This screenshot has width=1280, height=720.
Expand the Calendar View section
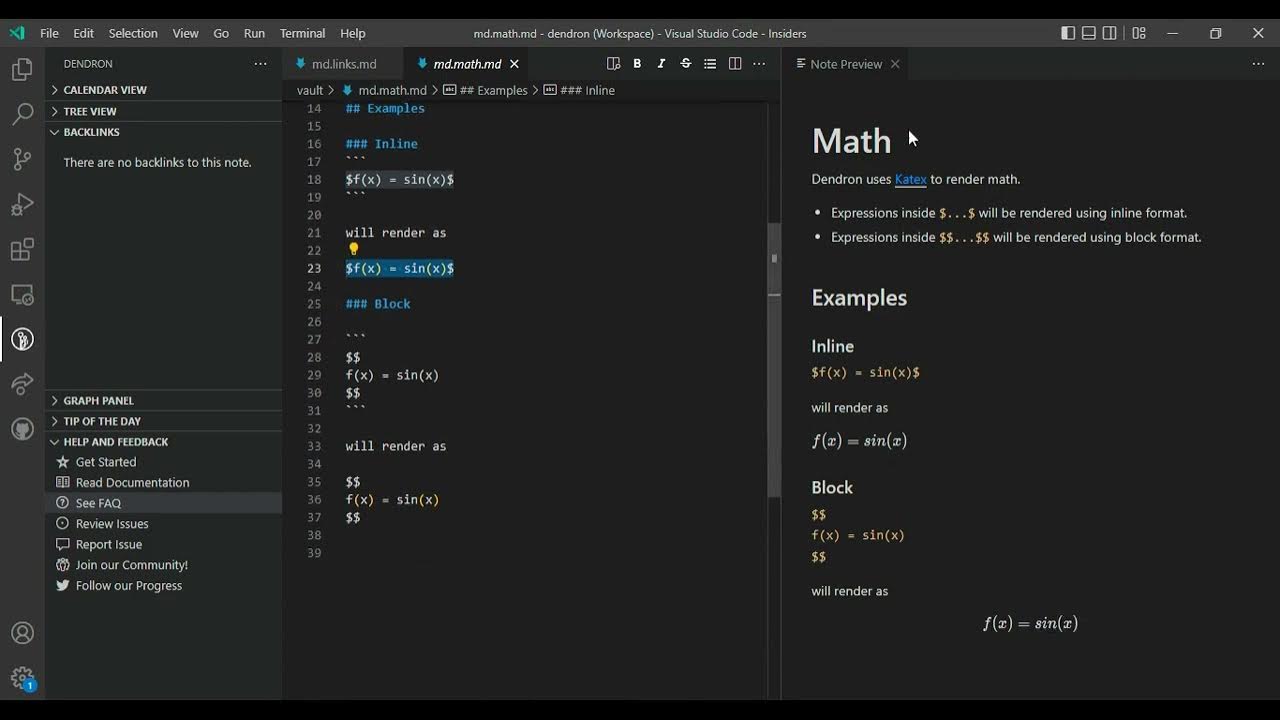tap(164, 90)
